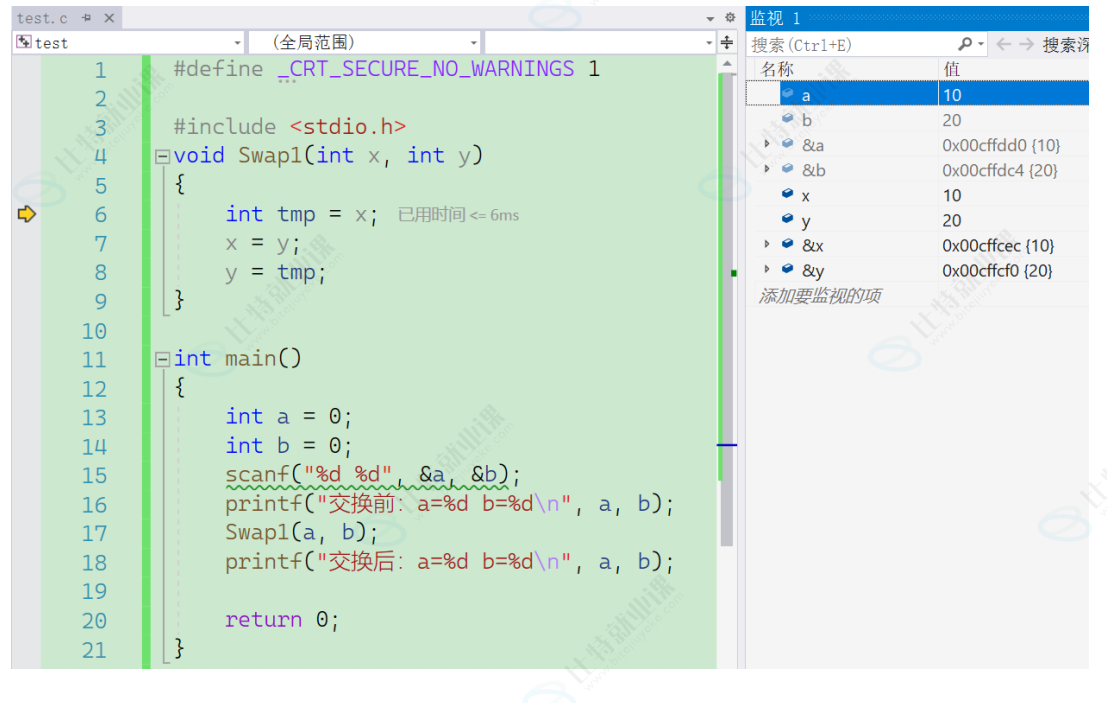Click the next search result arrow
1107x703 pixels.
click(x=1027, y=44)
